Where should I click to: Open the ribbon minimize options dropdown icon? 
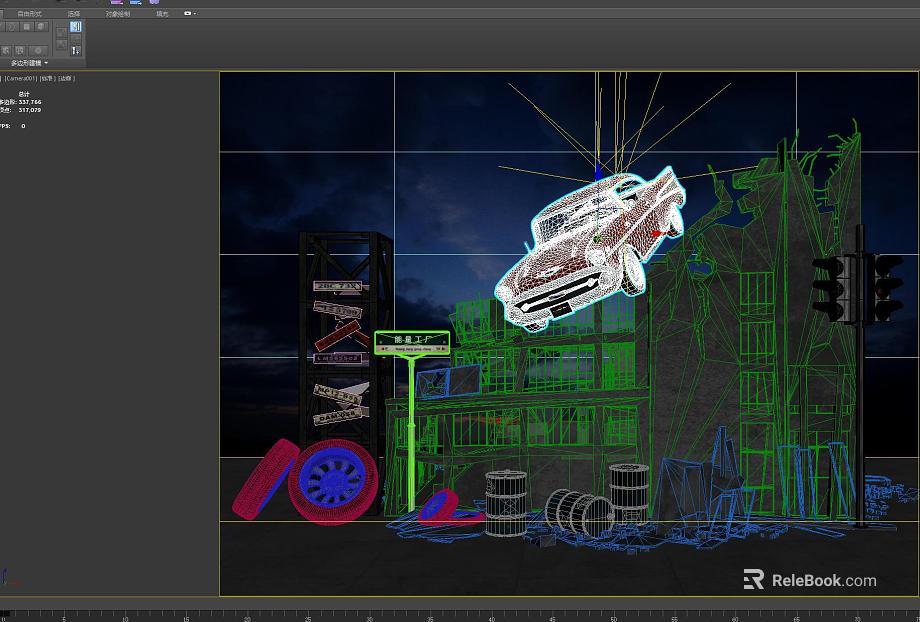click(190, 13)
